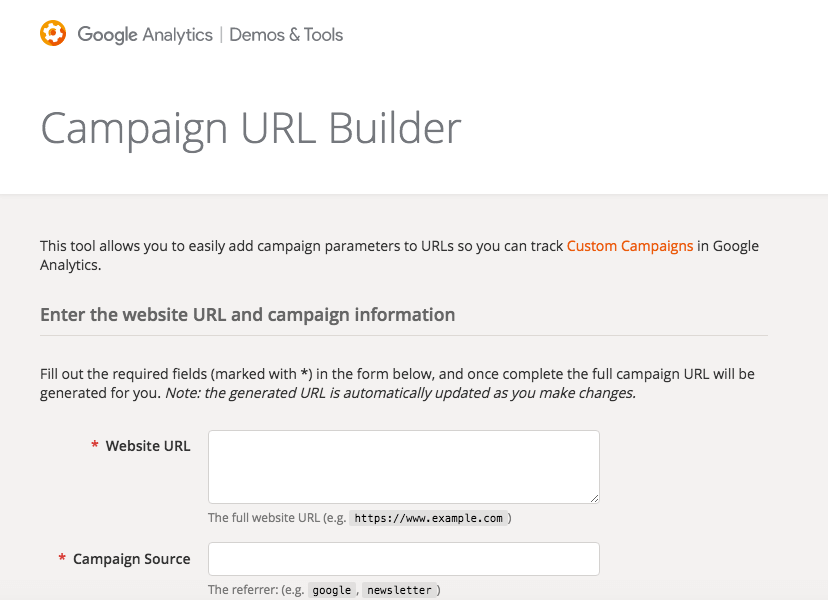The image size is (828, 600).
Task: Click the "Website URL" field label
Action: pos(148,446)
